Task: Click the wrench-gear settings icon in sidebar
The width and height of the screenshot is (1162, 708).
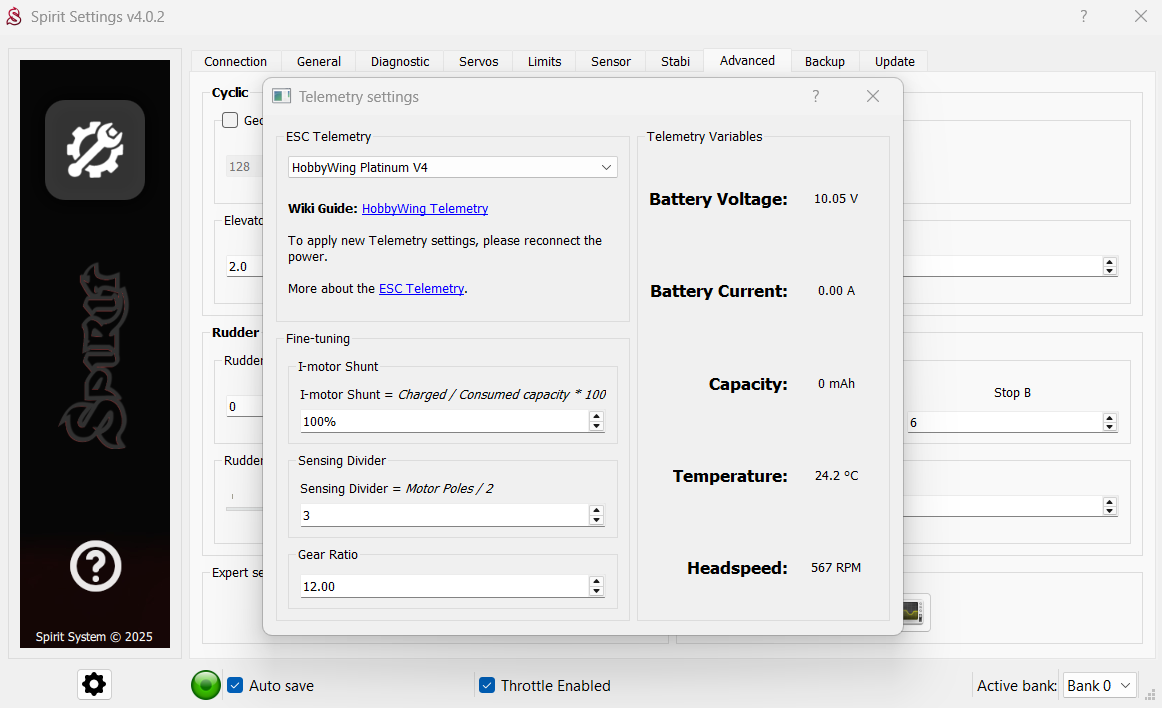Action: tap(95, 150)
